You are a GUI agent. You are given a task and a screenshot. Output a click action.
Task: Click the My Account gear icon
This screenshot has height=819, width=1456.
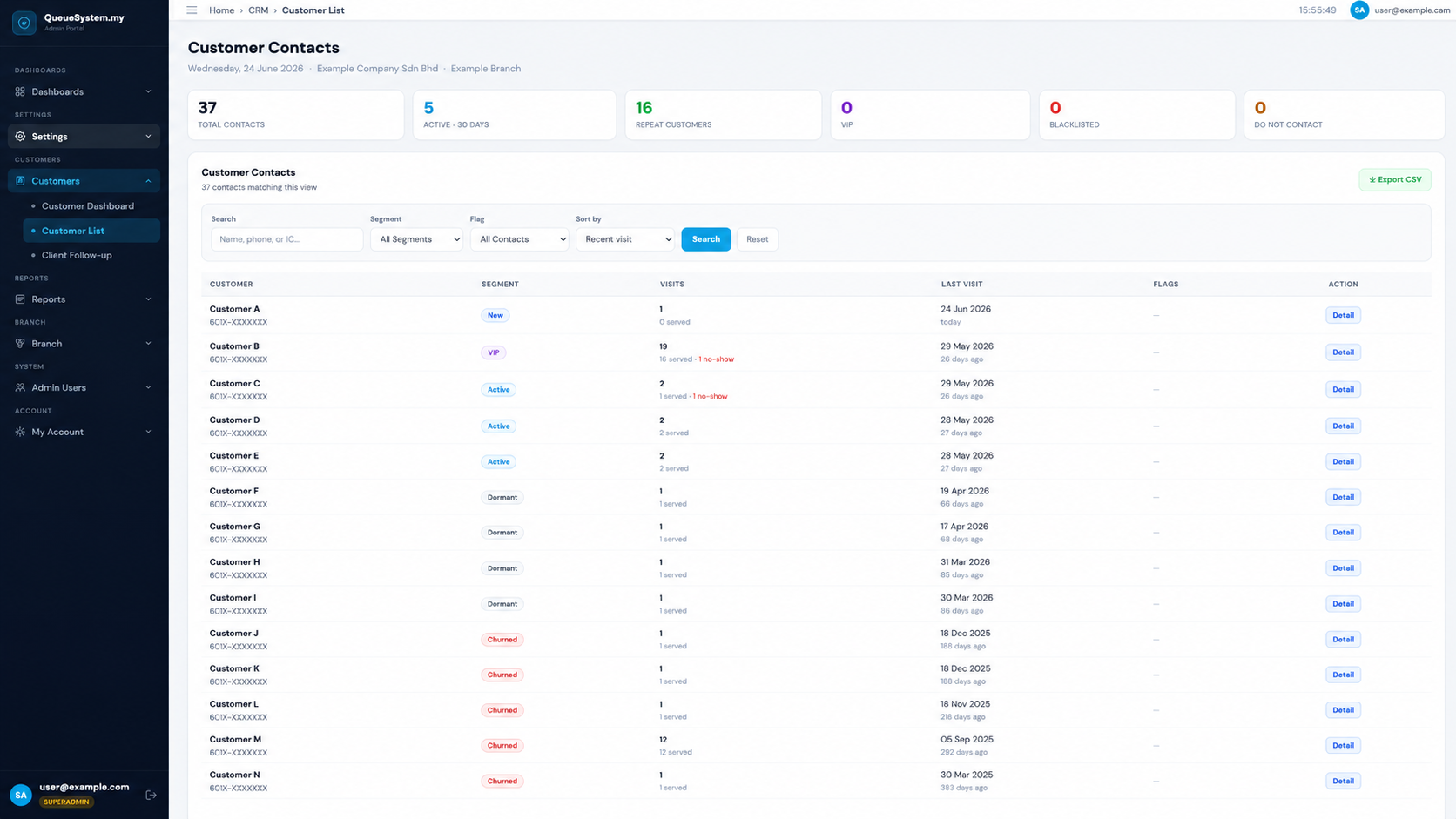pyautogui.click(x=20, y=433)
